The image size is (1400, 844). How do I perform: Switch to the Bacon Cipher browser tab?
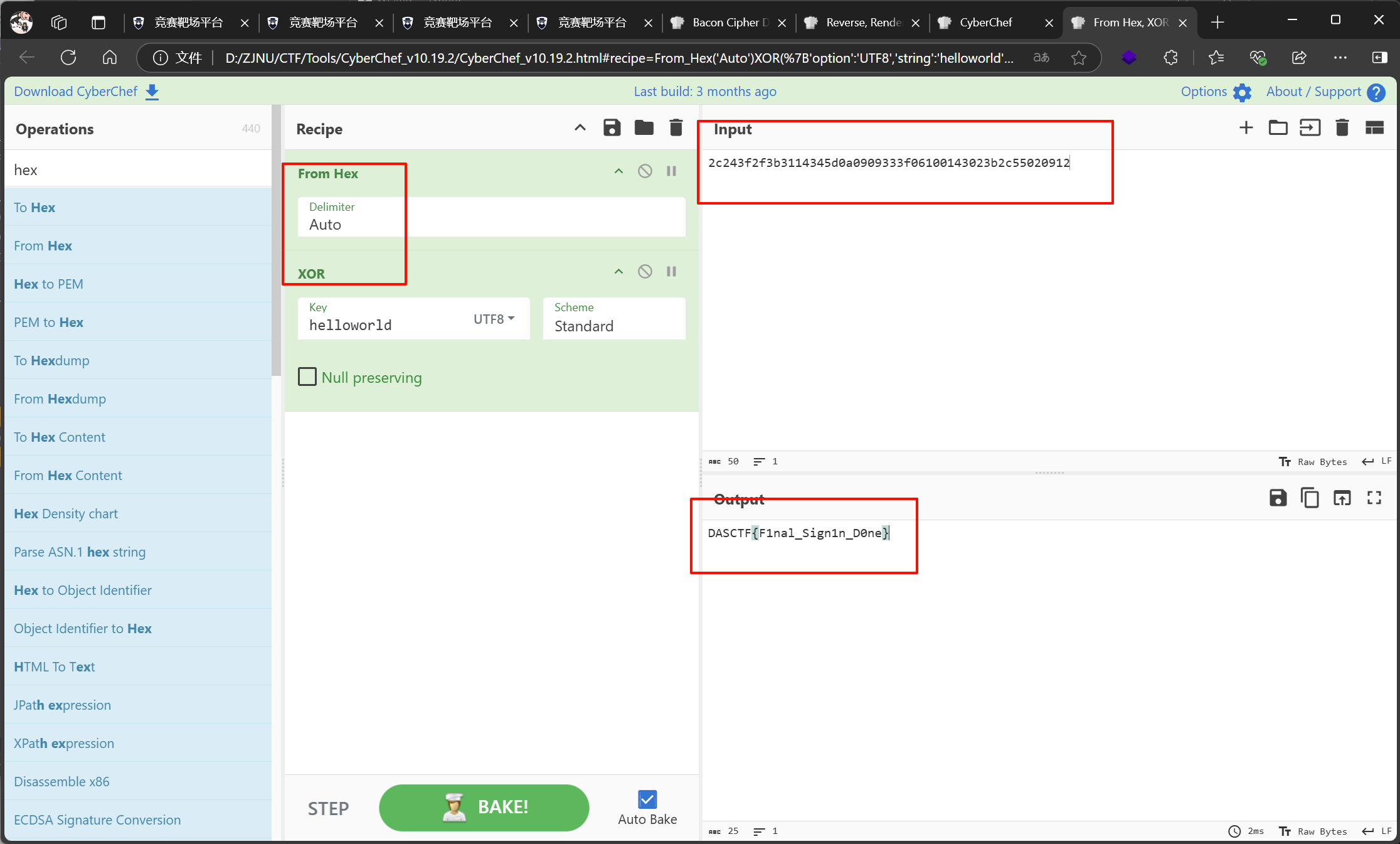(x=728, y=23)
